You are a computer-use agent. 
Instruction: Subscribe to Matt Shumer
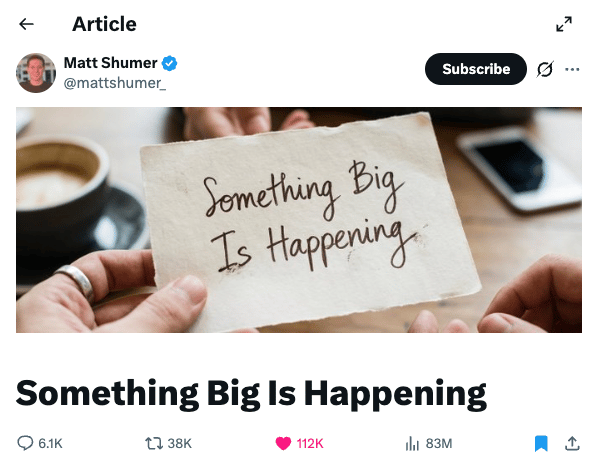coord(476,69)
